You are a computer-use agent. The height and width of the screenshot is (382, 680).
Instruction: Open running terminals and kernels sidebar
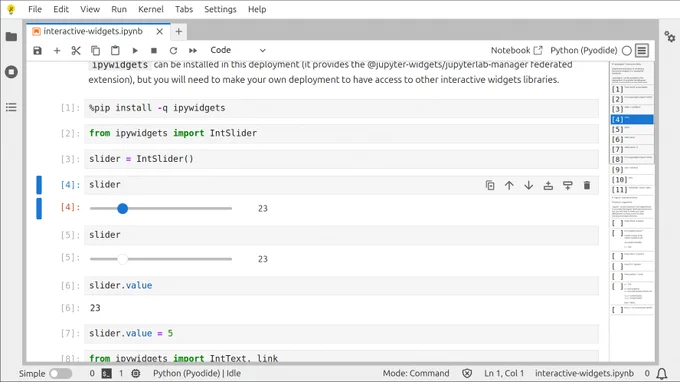pos(11,72)
